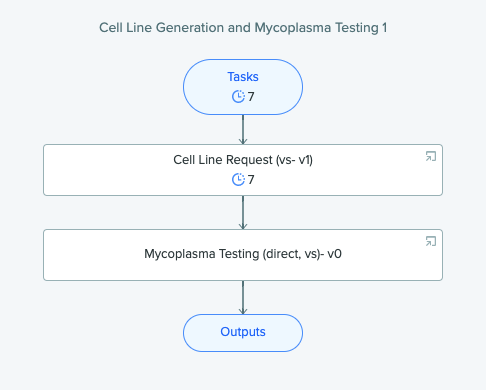The image size is (486, 390).
Task: Click pending clock icon in Cell Line Request
Action: click(x=238, y=180)
